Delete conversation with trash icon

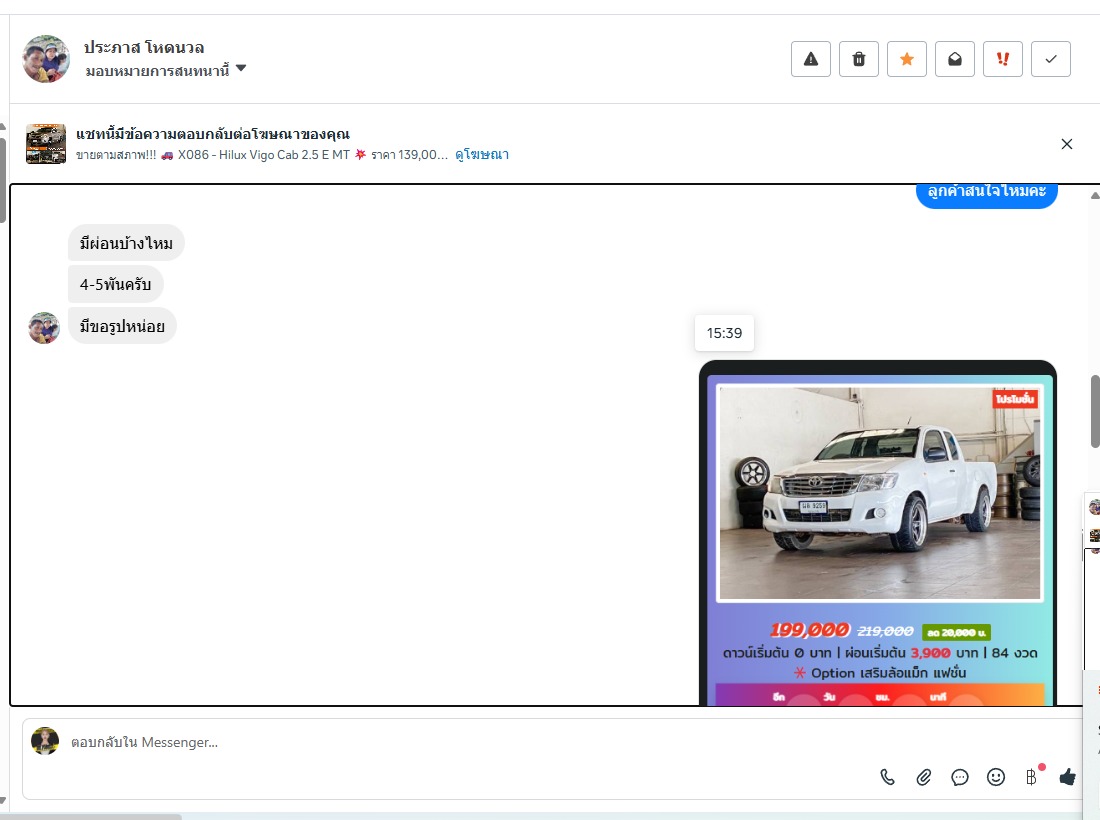coord(859,59)
